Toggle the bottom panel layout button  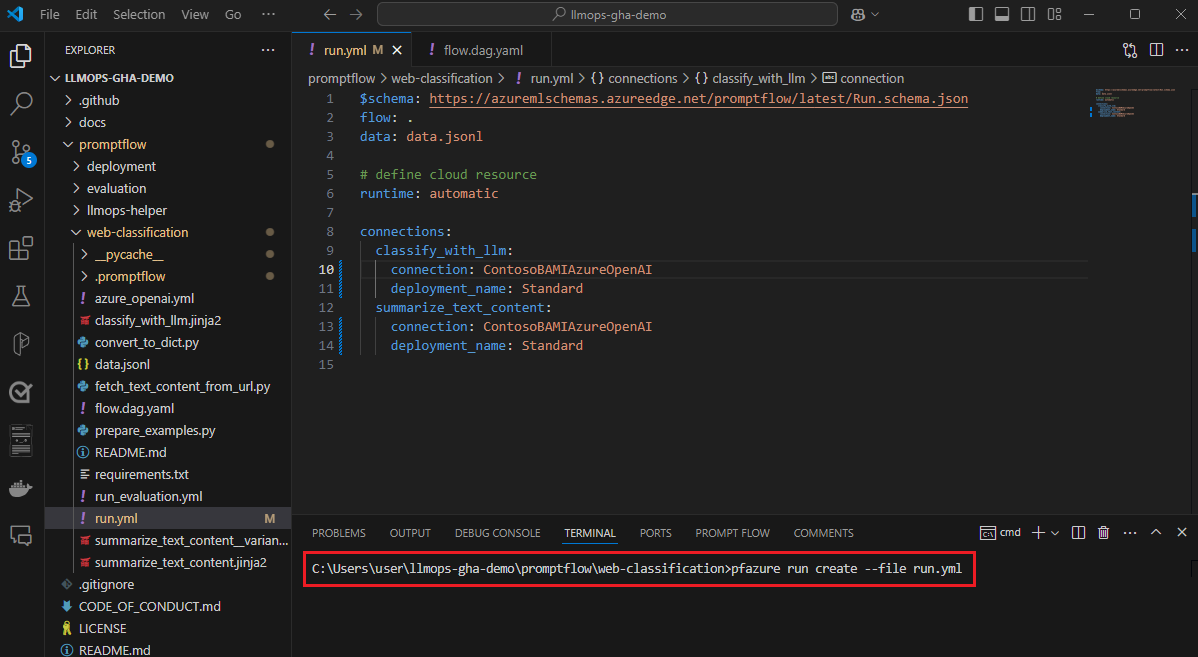click(1002, 15)
